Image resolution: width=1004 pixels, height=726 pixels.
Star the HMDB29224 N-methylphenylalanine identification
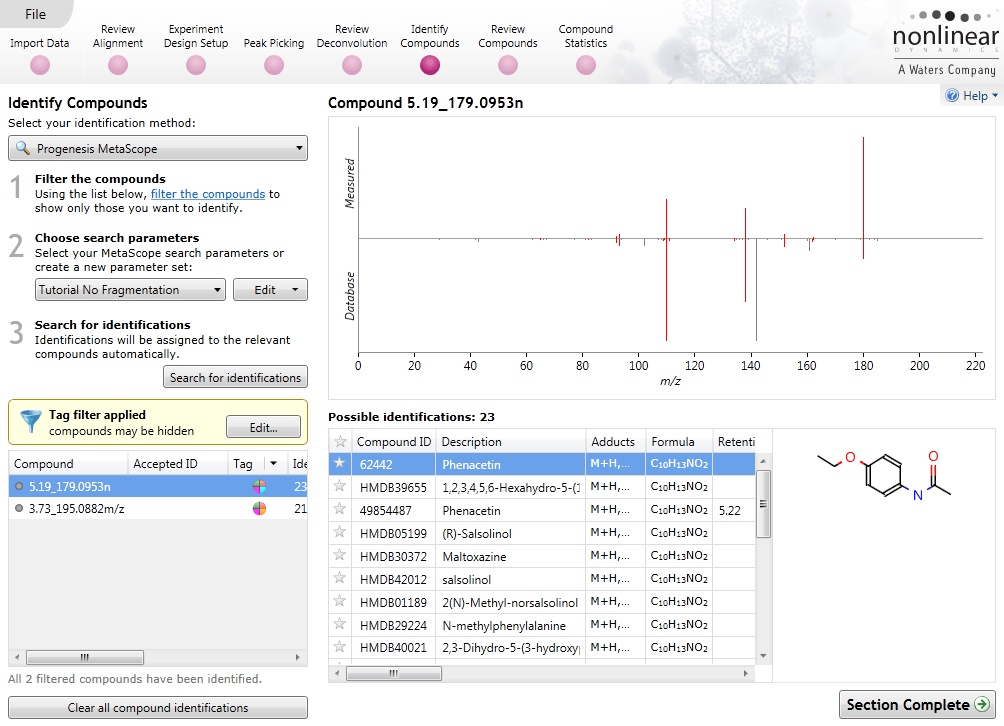click(340, 625)
